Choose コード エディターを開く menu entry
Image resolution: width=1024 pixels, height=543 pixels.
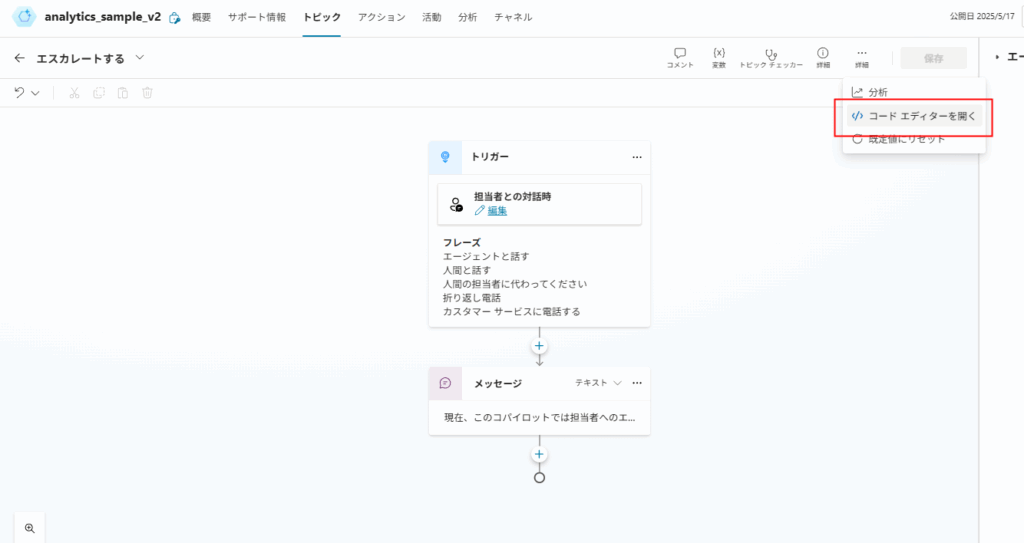914,116
